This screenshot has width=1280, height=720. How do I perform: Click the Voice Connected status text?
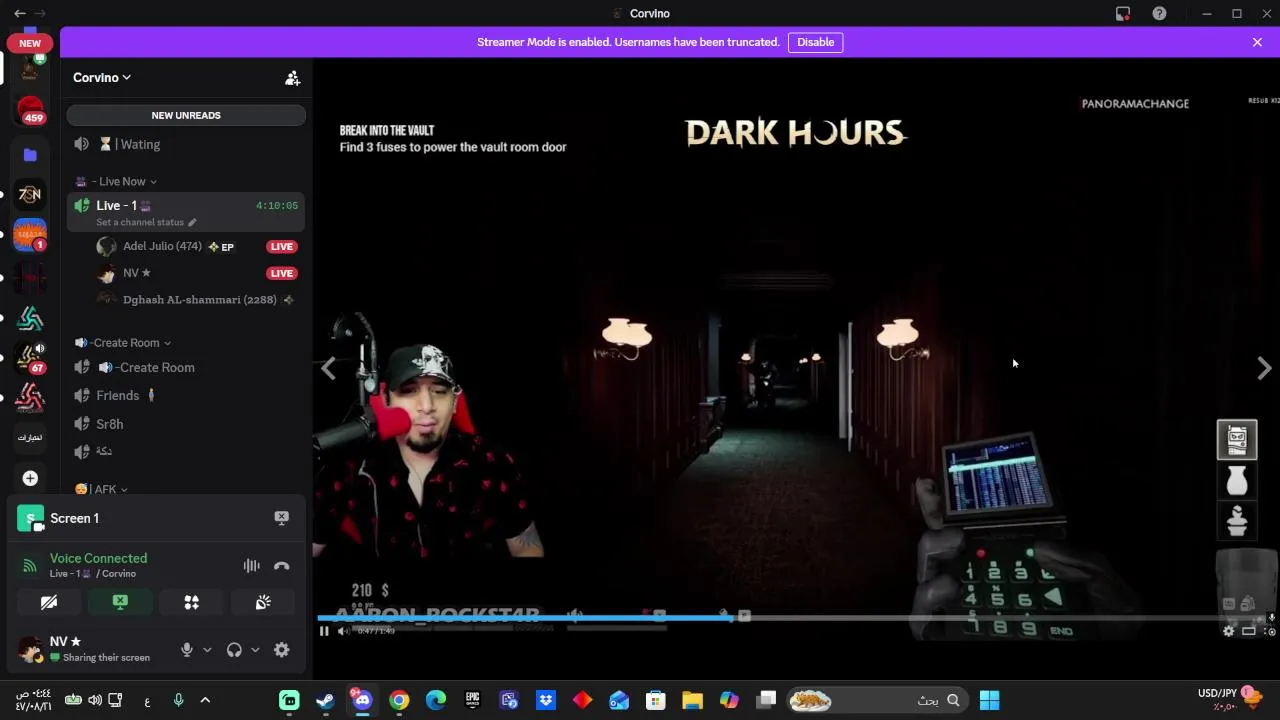[98, 558]
